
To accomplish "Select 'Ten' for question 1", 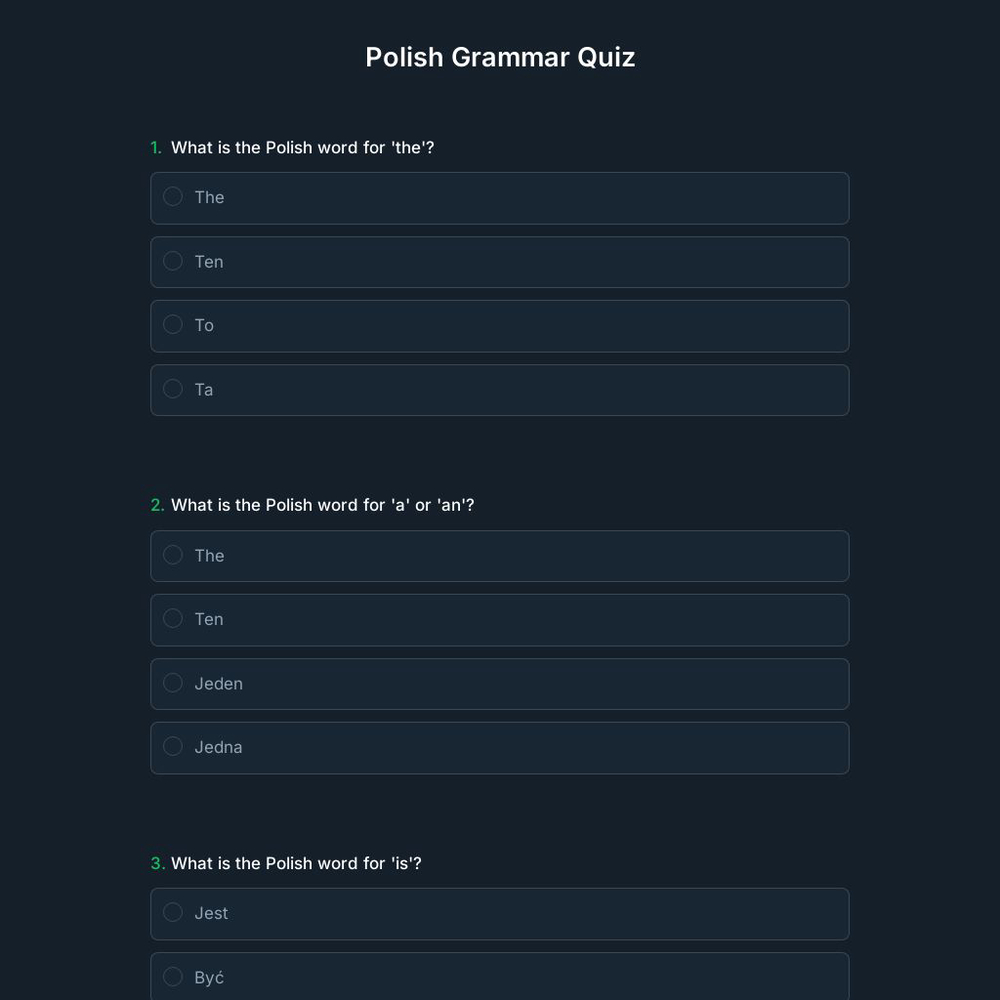I will 500,261.
